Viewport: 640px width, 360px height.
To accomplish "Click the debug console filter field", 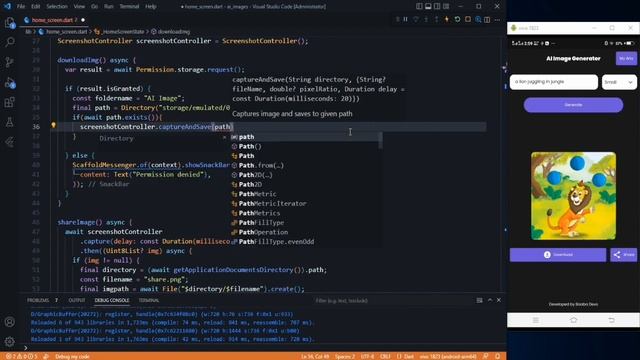I will (392, 300).
